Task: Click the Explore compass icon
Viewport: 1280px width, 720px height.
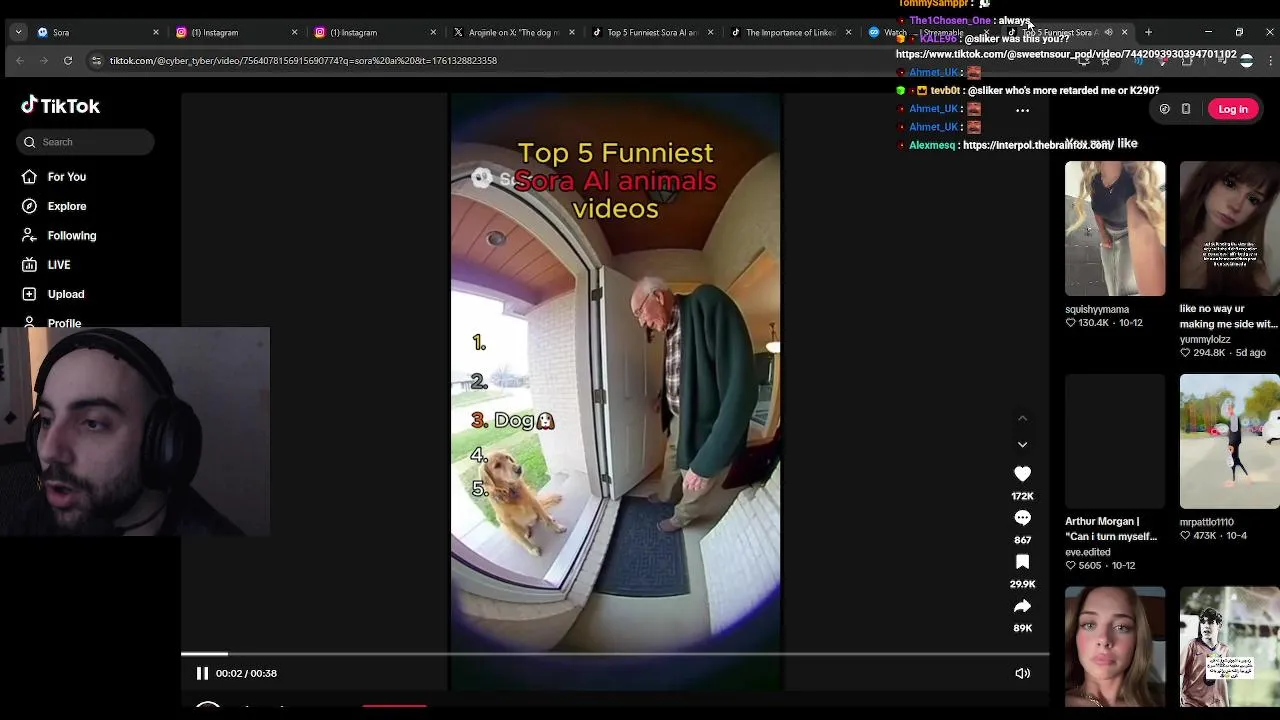Action: 29,206
